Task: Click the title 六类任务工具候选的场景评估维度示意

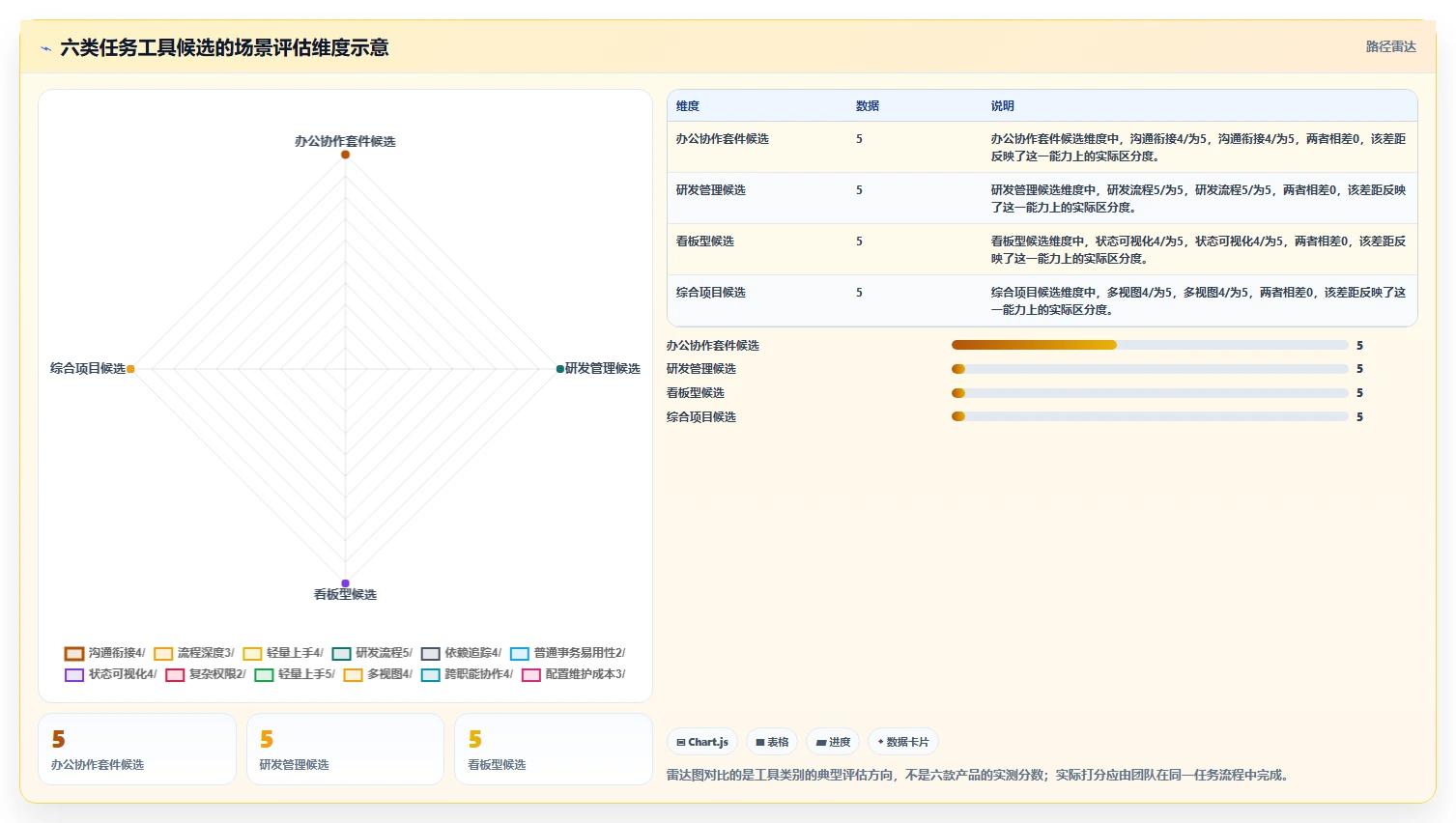Action: point(224,48)
